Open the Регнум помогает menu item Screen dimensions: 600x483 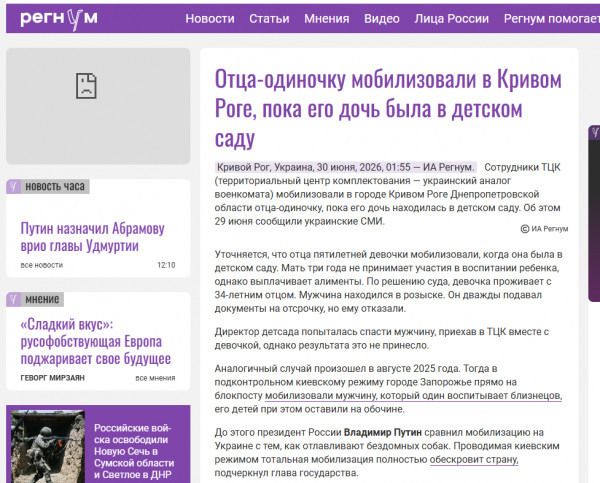pyautogui.click(x=551, y=19)
